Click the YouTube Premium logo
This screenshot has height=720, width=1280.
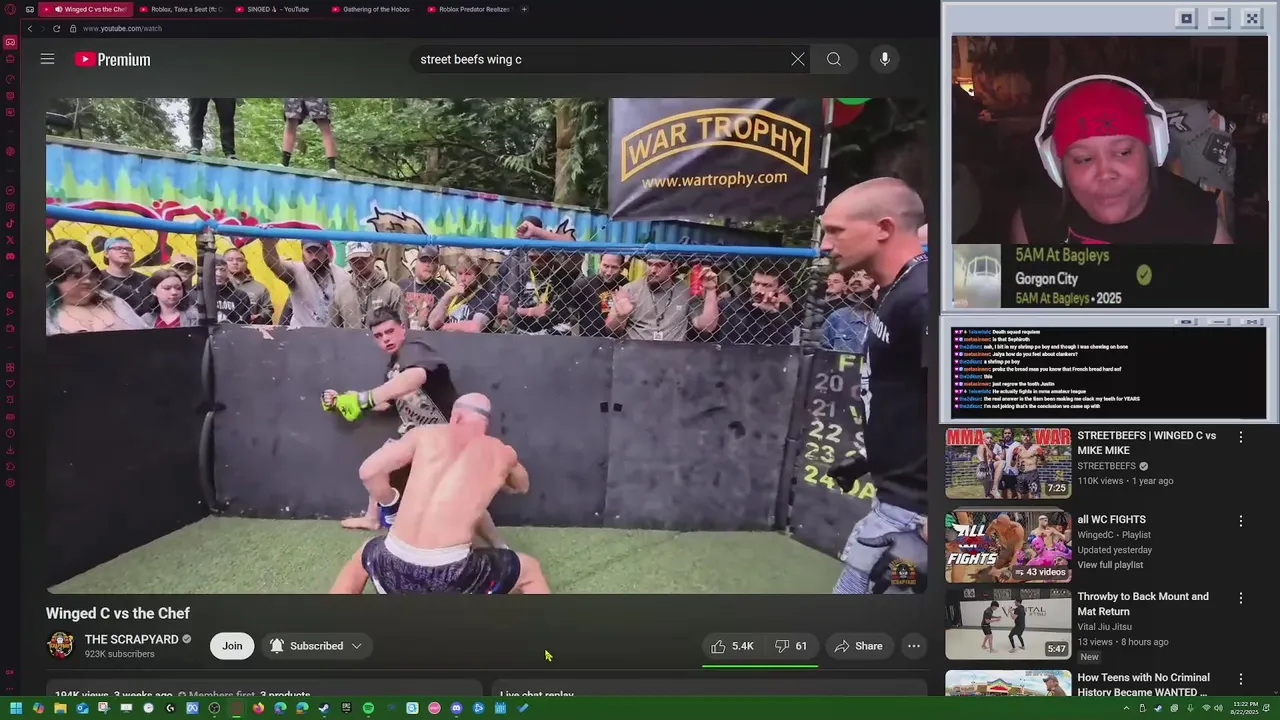(112, 60)
